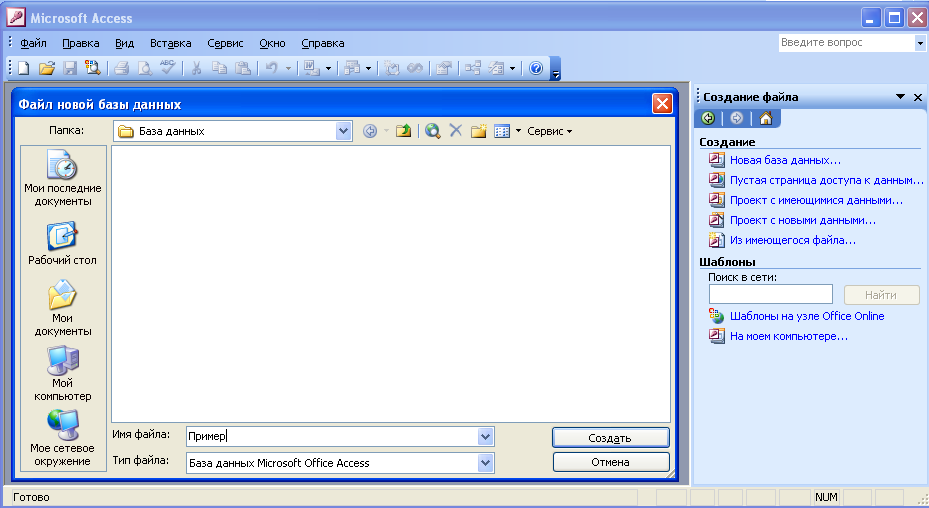Click the New Object toolbar icon
This screenshot has height=508, width=929.
pos(496,69)
